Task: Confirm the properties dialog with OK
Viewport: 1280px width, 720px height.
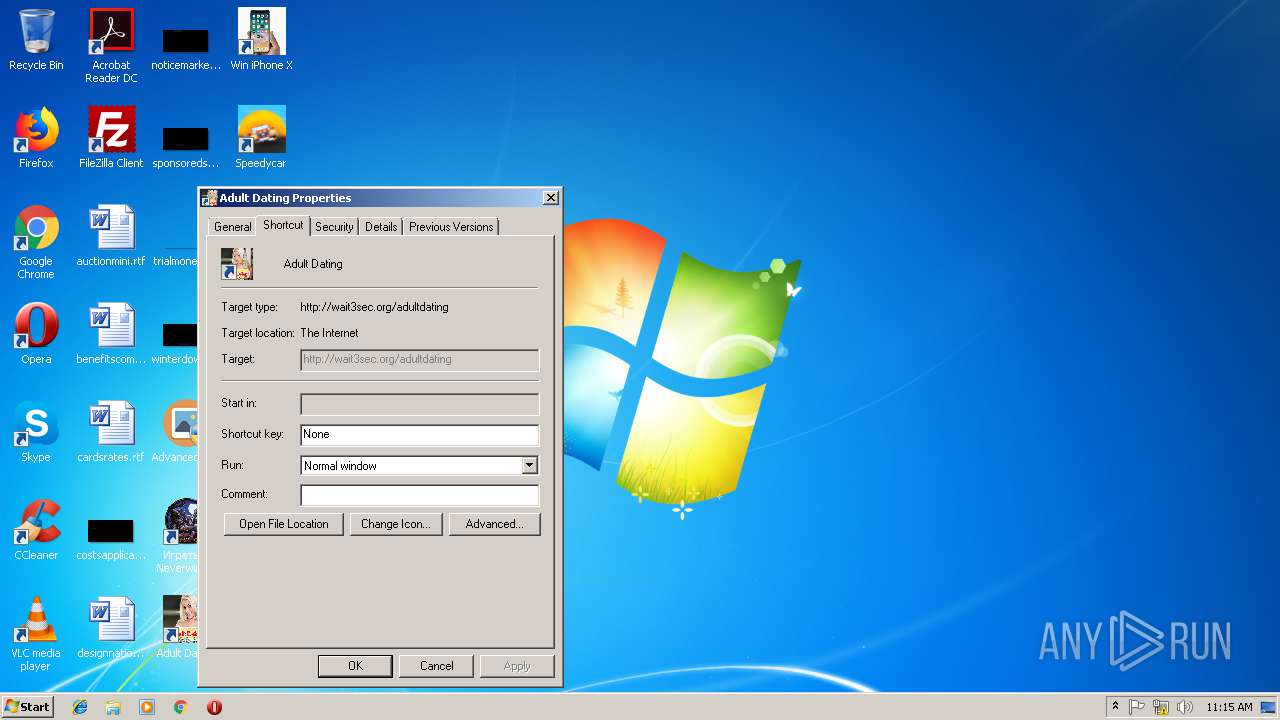Action: point(355,666)
